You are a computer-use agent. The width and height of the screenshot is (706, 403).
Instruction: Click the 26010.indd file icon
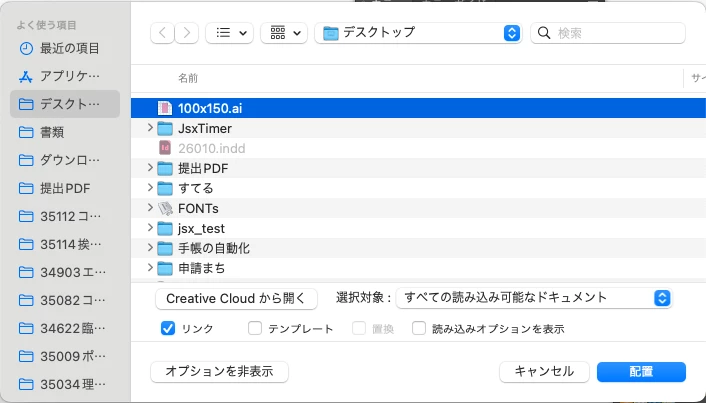click(165, 148)
